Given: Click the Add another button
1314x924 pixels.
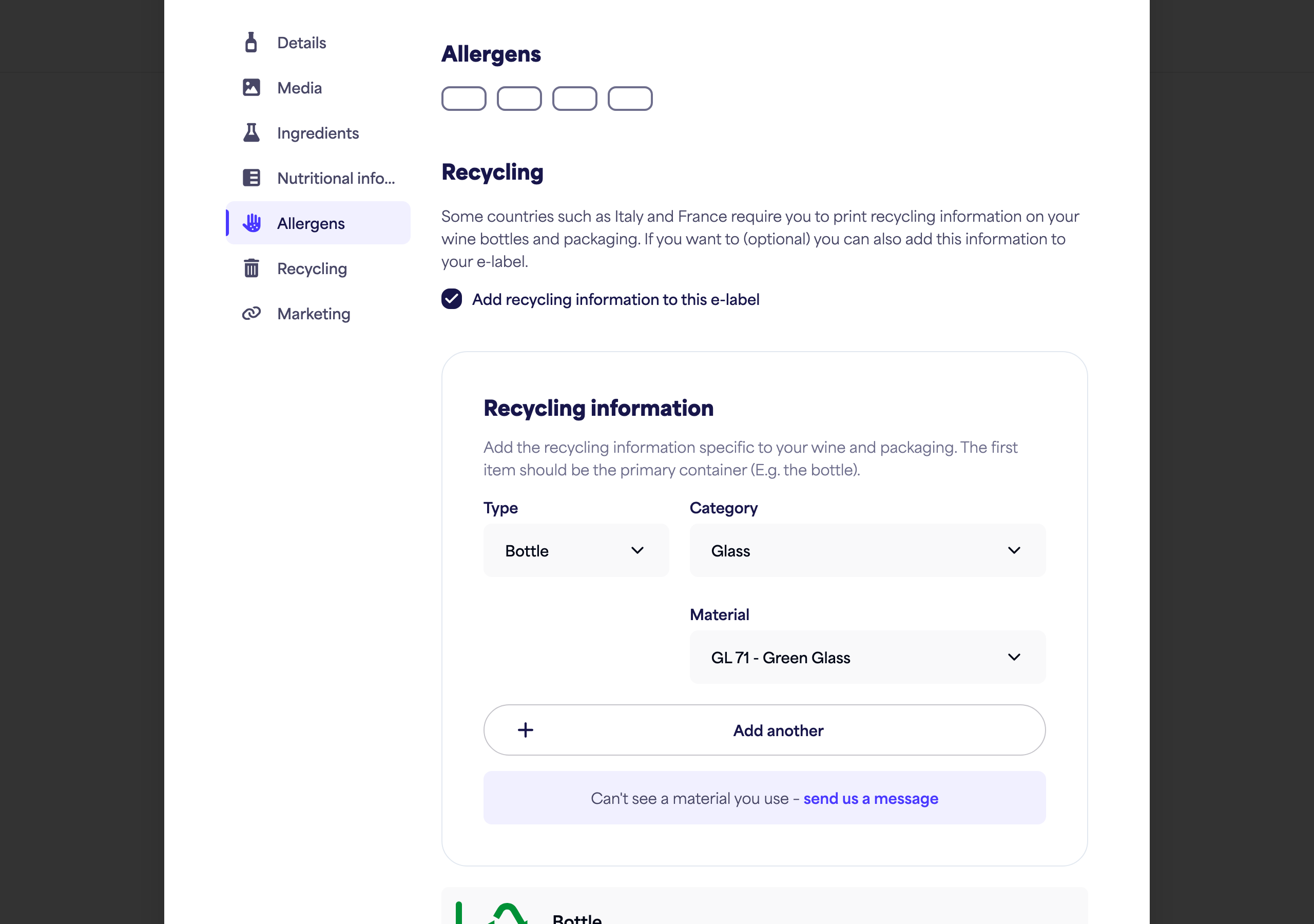Looking at the screenshot, I should [764, 730].
